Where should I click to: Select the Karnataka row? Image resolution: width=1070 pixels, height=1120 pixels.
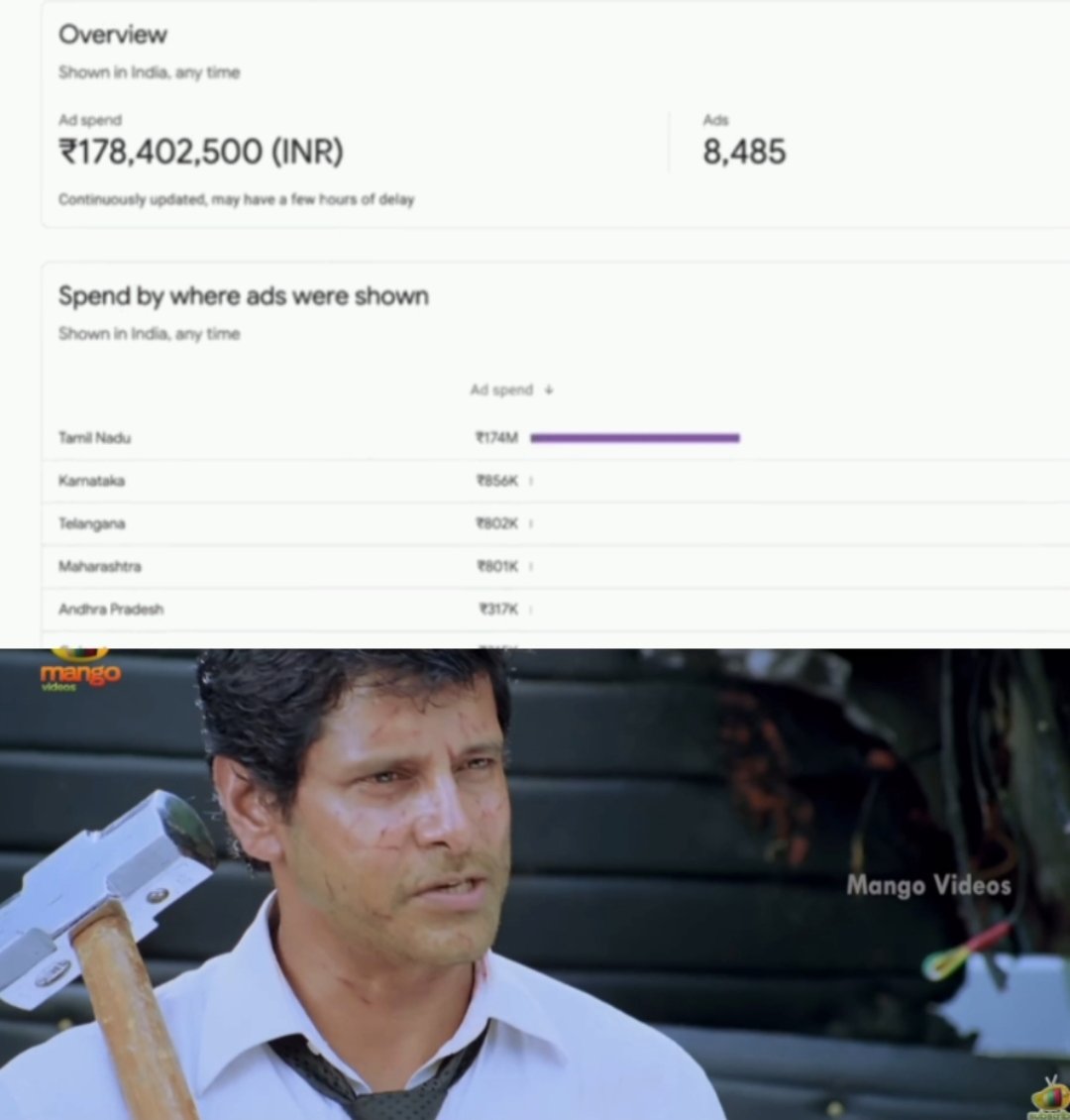click(556, 481)
